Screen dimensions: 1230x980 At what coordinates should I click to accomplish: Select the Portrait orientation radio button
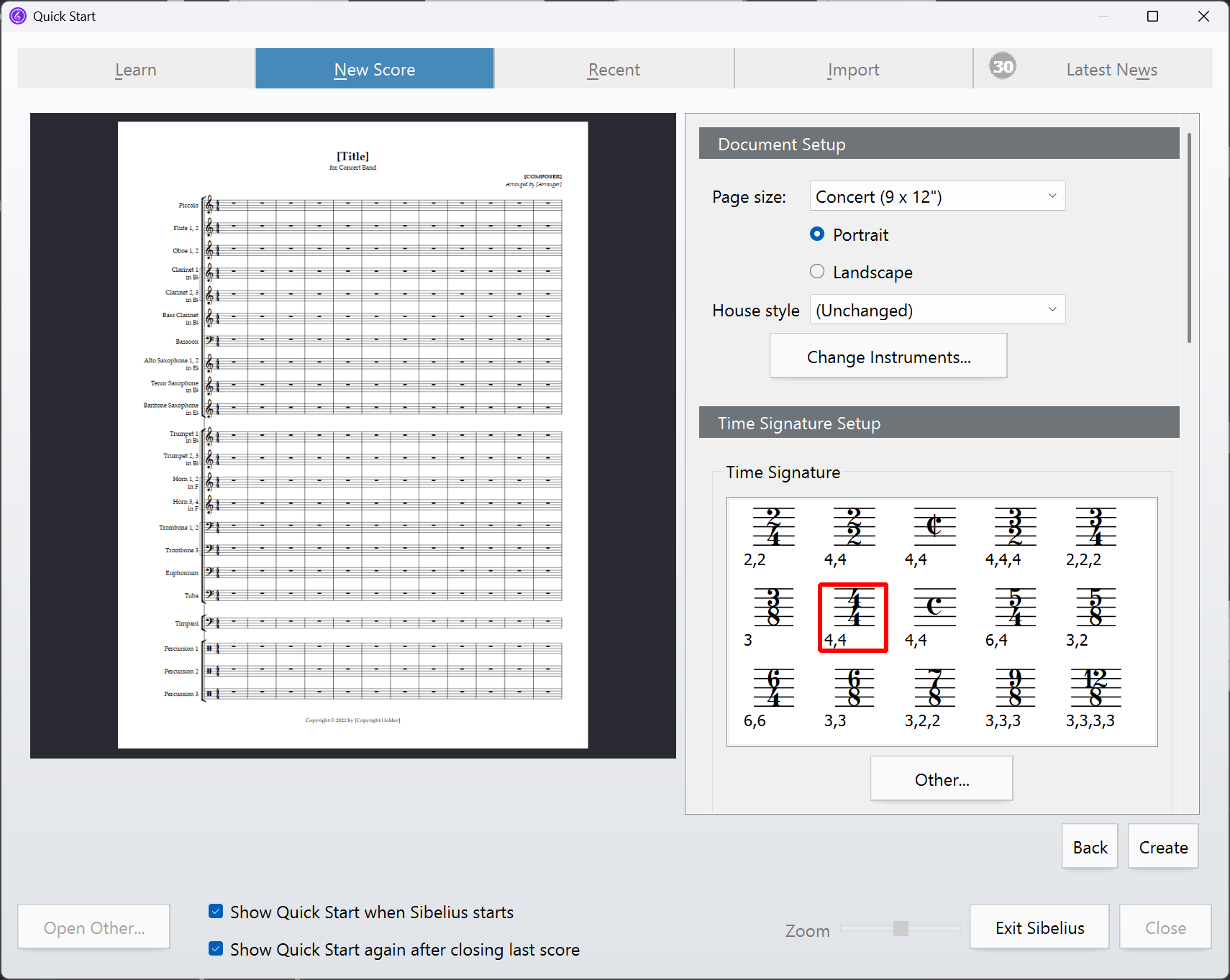pyautogui.click(x=817, y=234)
